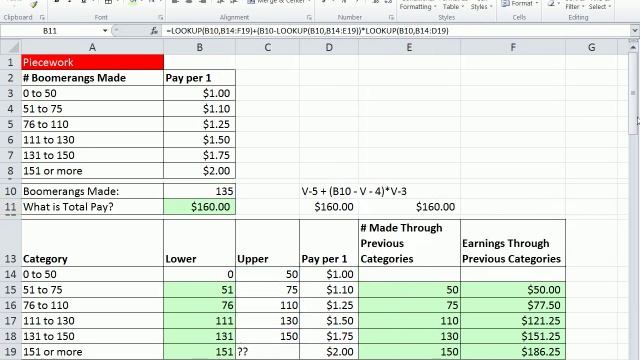
Task: Open the Alignment group dialog launcher
Action: coord(309,18)
